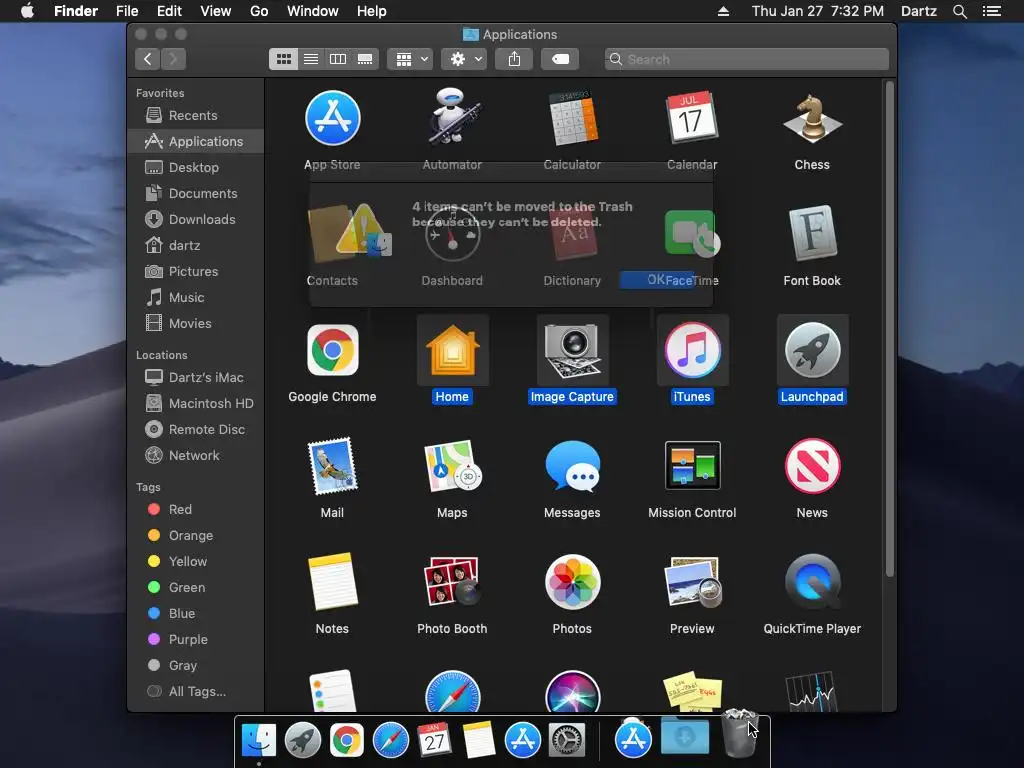
Task: Open Launchpad from the Dock
Action: pyautogui.click(x=302, y=741)
